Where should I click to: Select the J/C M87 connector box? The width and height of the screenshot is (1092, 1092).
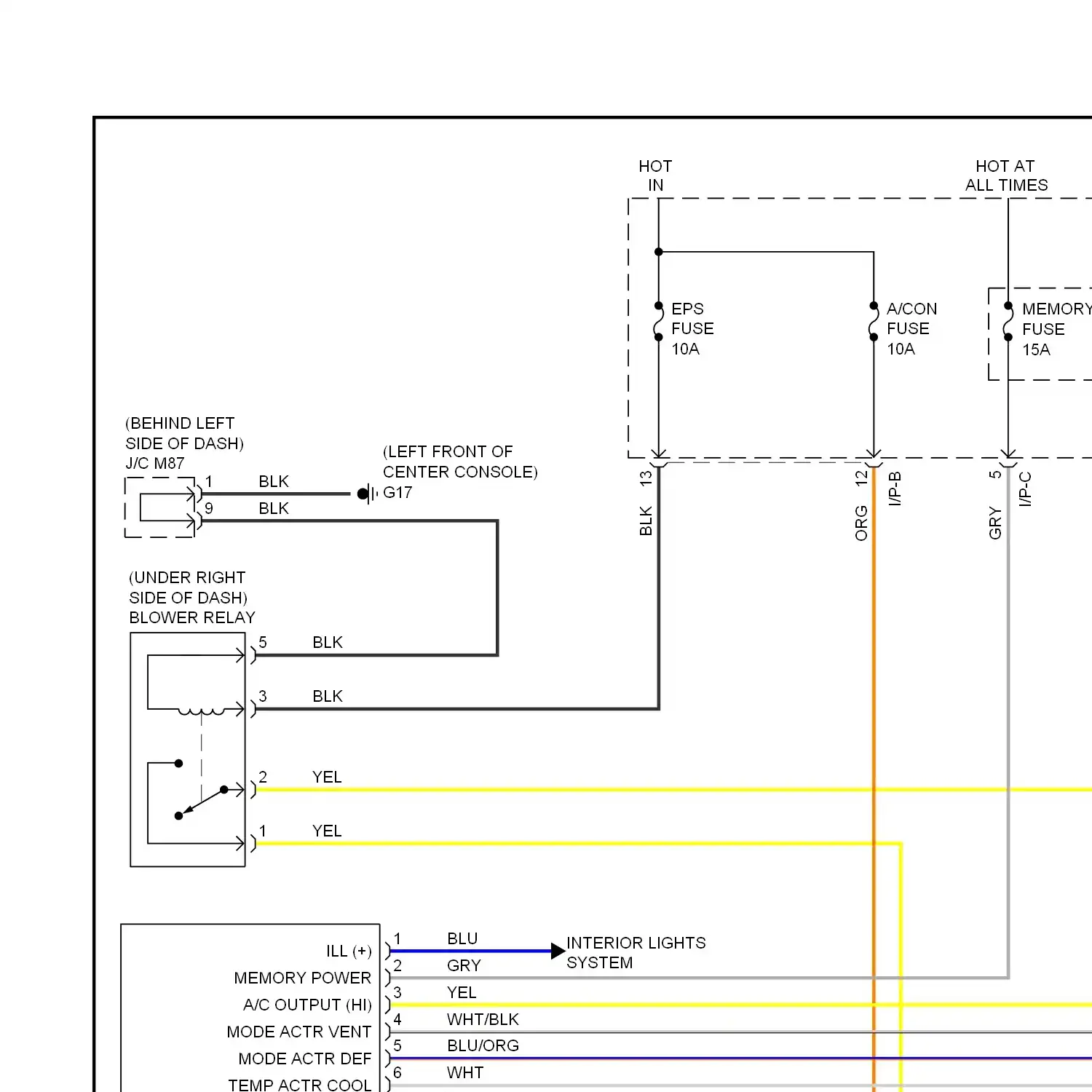[160, 507]
